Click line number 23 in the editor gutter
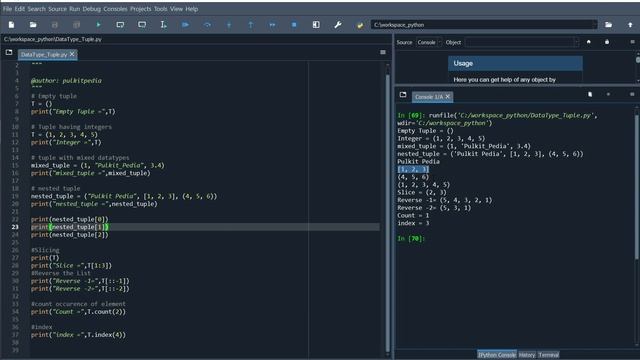Viewport: 640px width, 360px height. pyautogui.click(x=15, y=227)
